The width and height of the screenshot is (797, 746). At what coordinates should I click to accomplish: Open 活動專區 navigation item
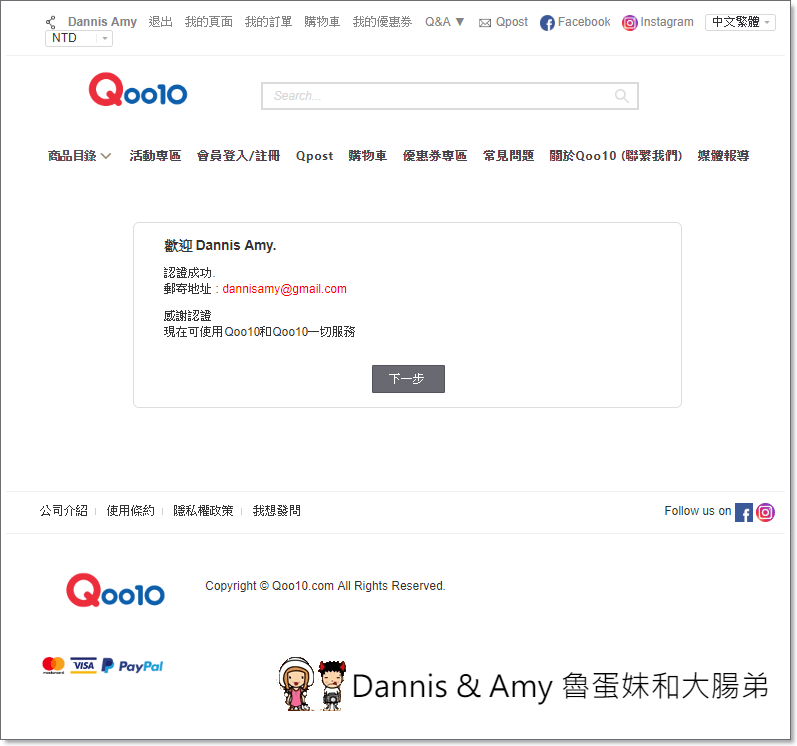(x=155, y=156)
